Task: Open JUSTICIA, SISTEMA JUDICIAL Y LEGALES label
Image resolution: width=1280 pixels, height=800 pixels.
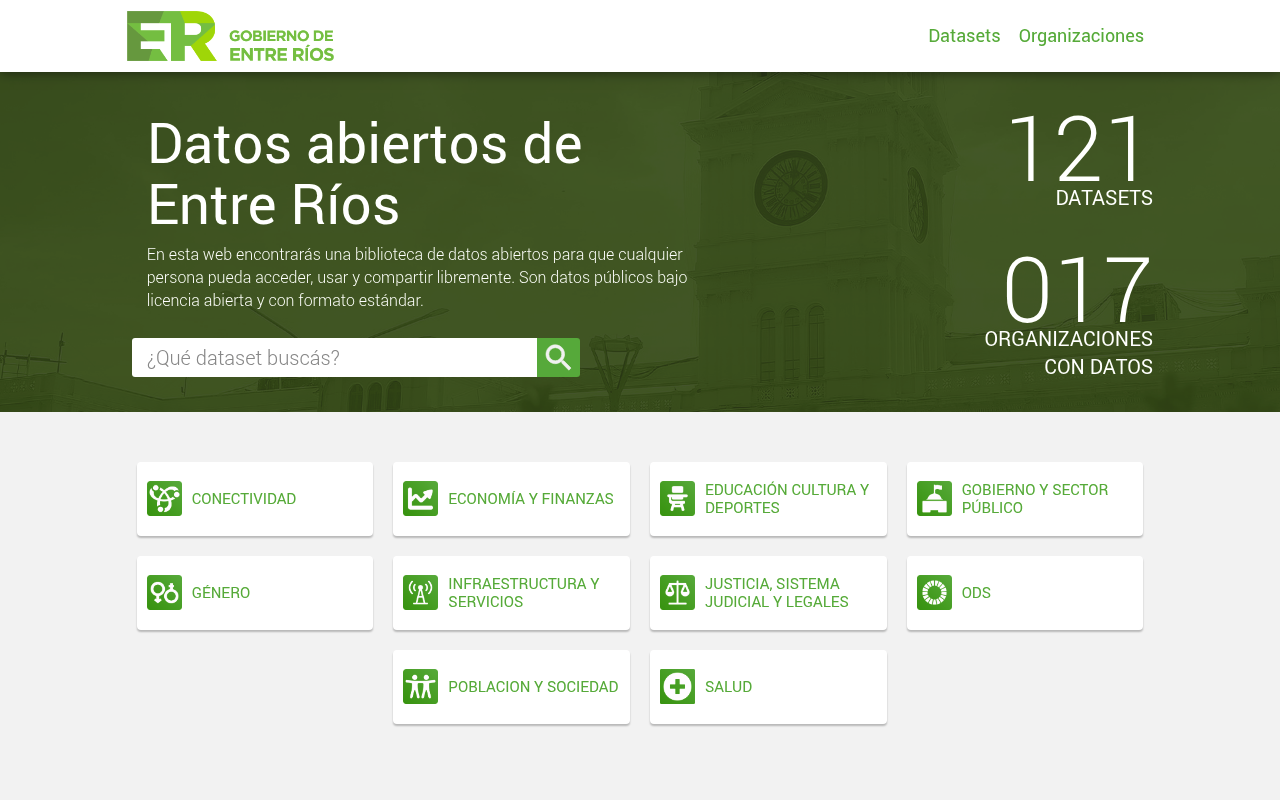Action: pyautogui.click(x=777, y=593)
